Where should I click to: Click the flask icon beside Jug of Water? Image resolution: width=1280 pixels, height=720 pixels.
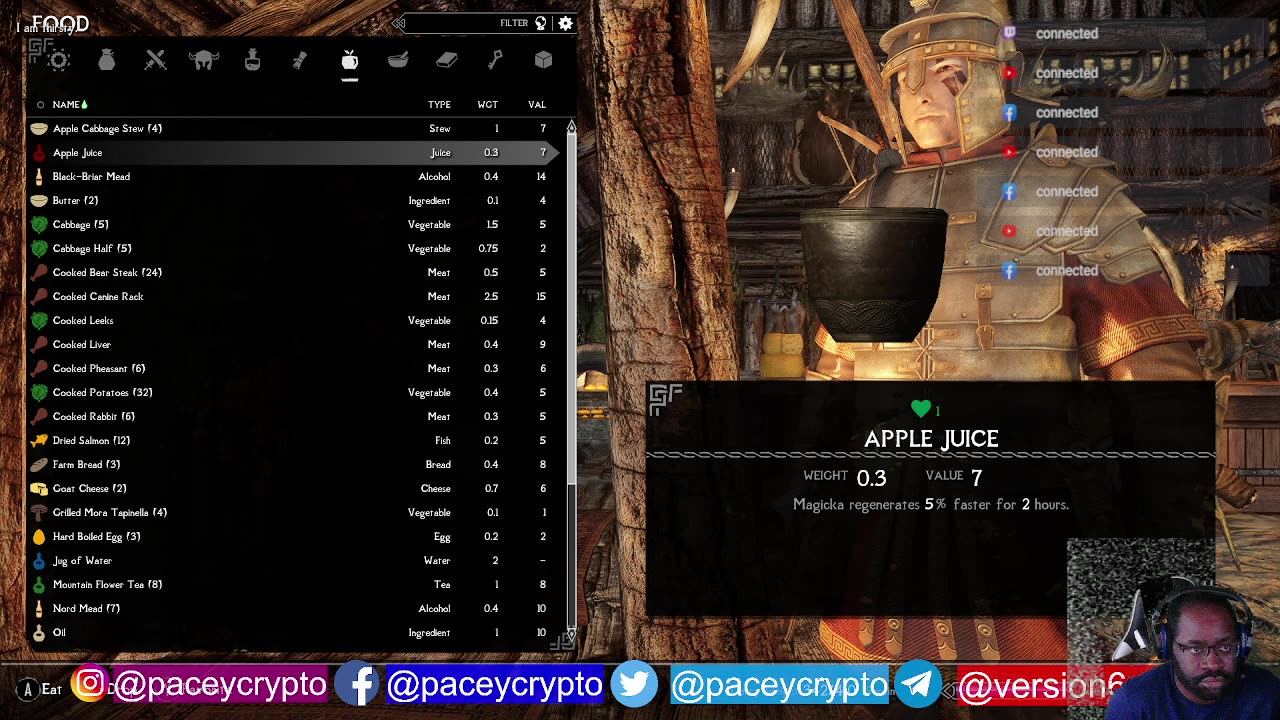coord(39,560)
